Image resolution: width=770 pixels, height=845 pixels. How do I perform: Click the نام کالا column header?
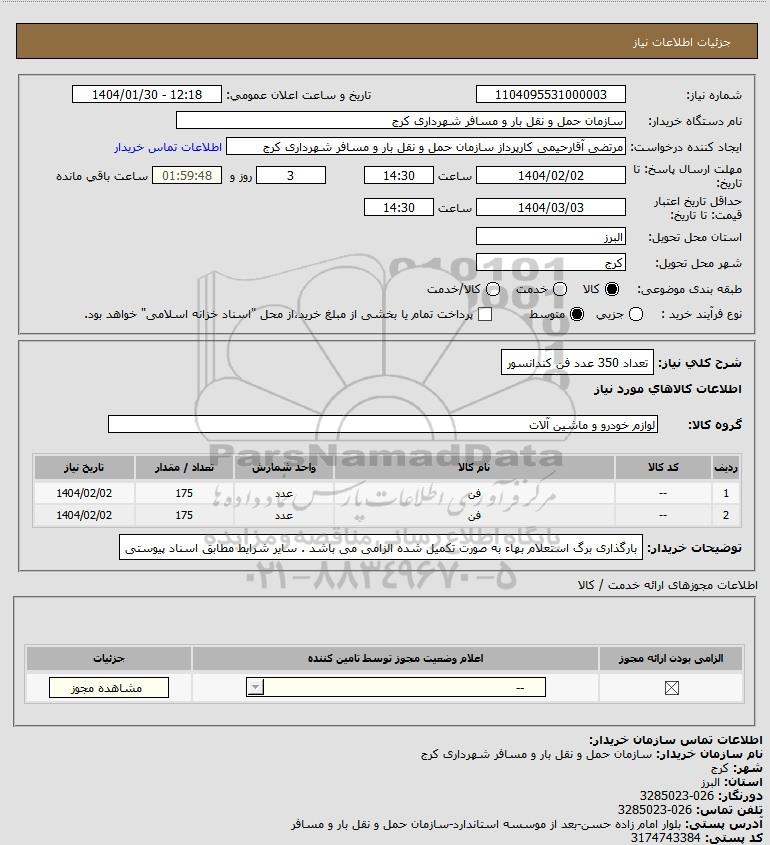click(x=474, y=467)
